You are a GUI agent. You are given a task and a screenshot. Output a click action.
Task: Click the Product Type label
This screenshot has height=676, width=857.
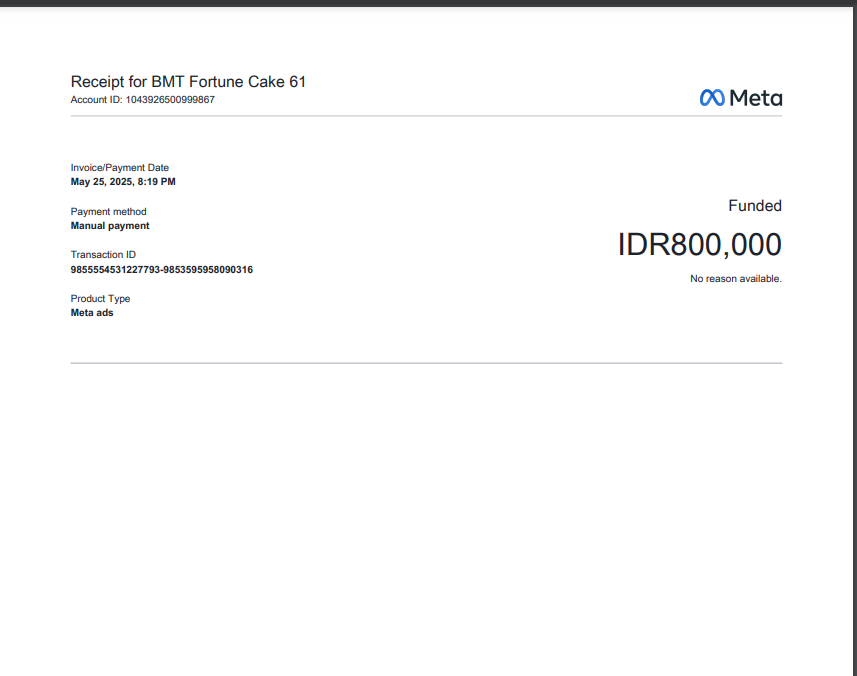coord(100,299)
